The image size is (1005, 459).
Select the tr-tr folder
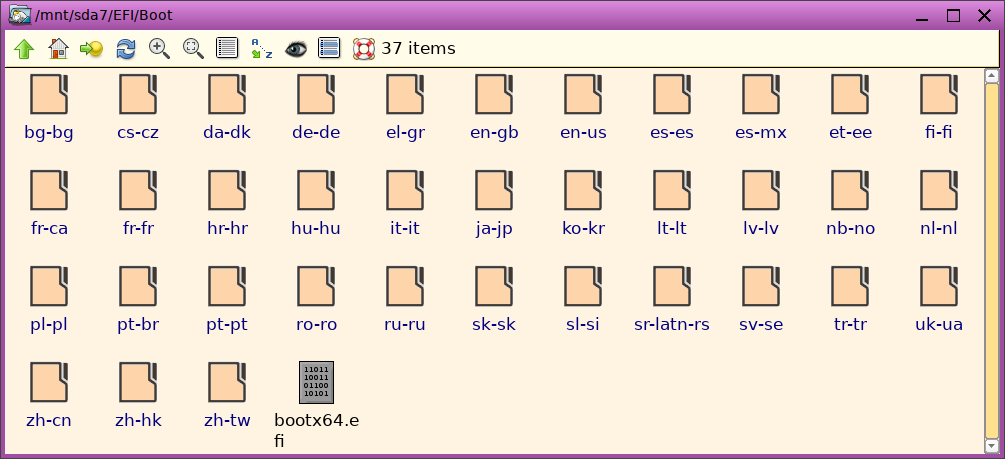tap(850, 299)
